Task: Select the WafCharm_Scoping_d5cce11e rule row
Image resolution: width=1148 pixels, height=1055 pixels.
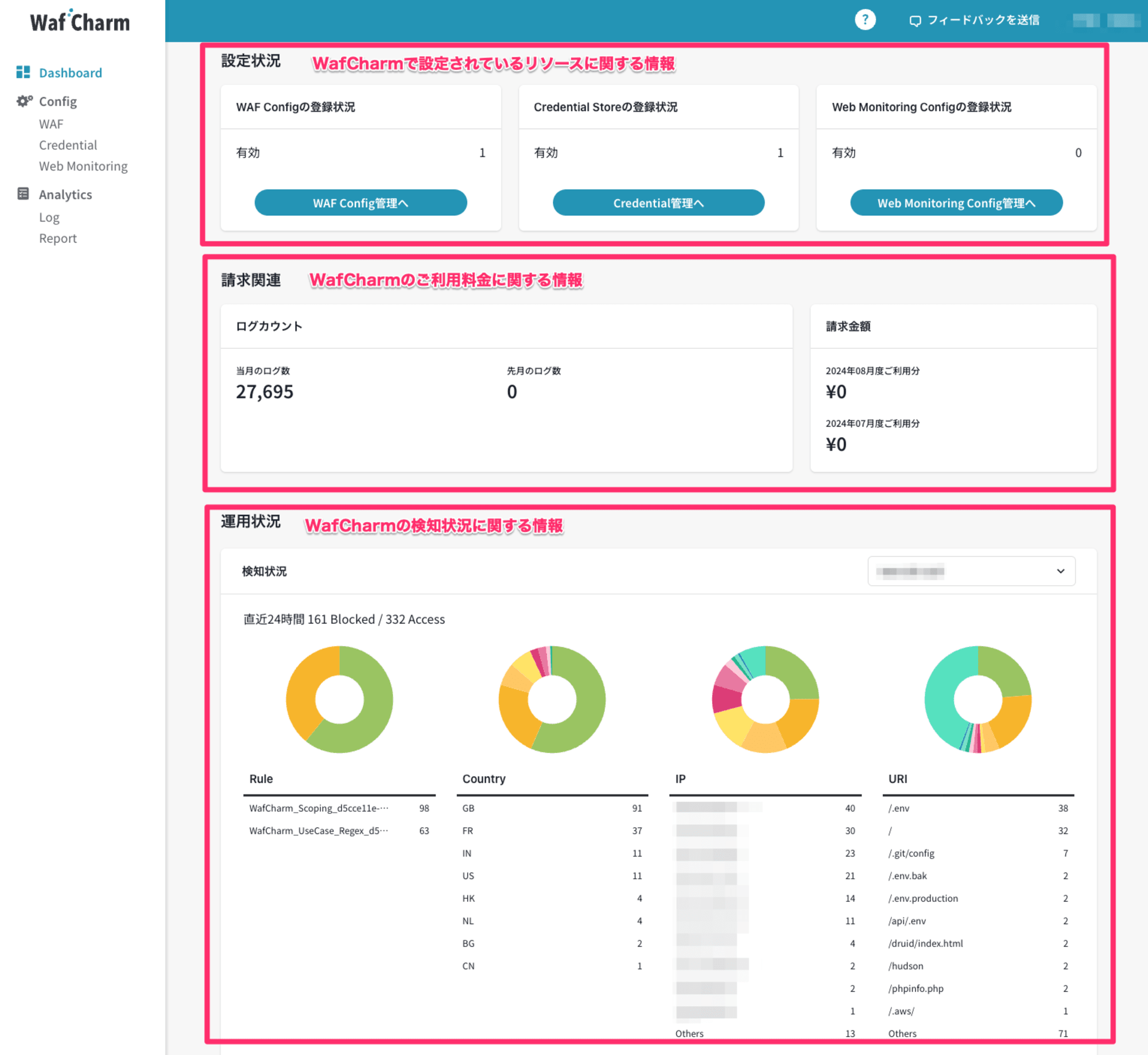Action: click(339, 808)
